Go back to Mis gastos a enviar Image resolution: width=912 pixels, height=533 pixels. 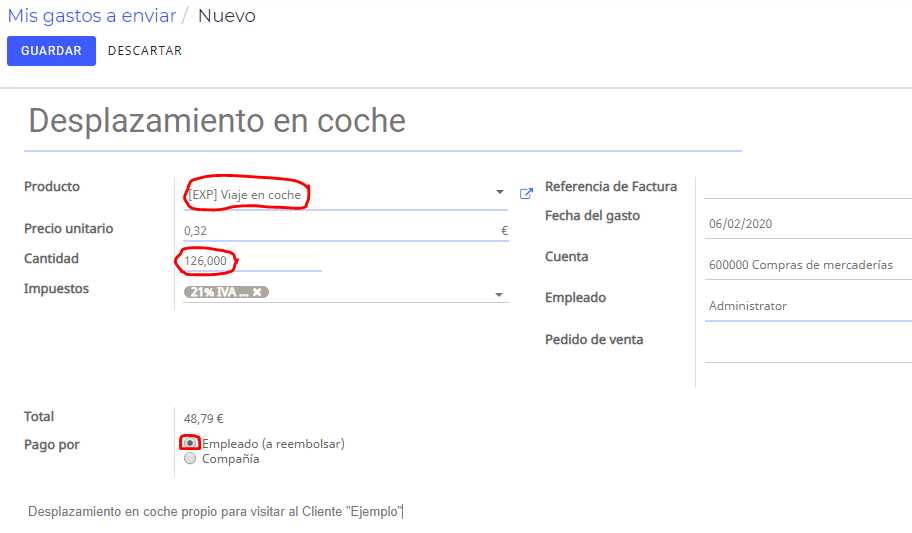(x=91, y=16)
